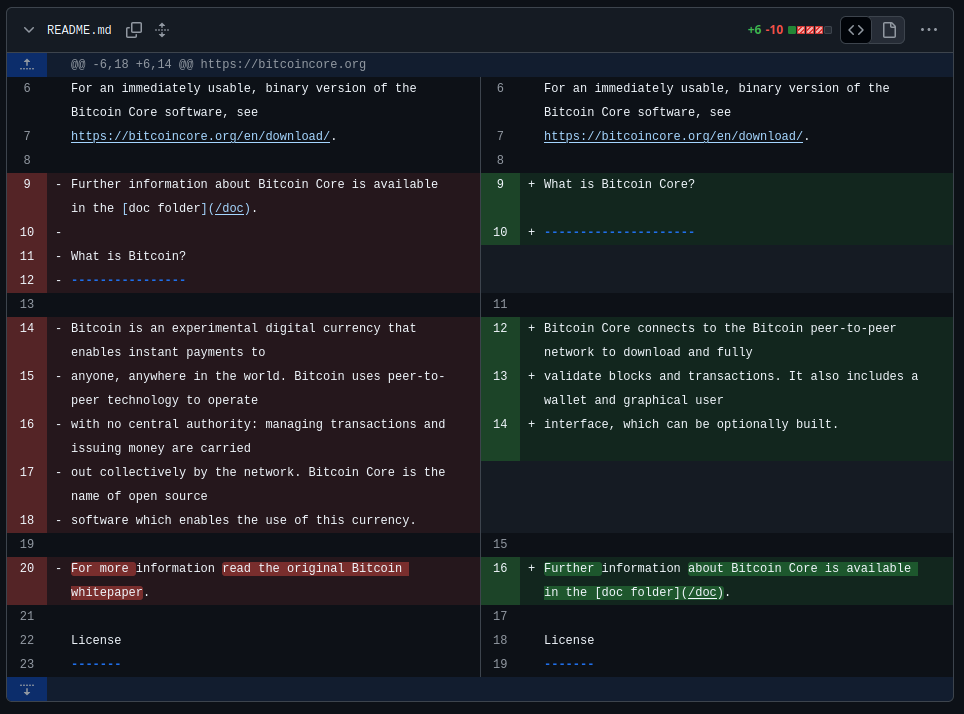The width and height of the screenshot is (964, 714).
Task: Click the highlighted 'Further' word on line 16
Action: 569,568
